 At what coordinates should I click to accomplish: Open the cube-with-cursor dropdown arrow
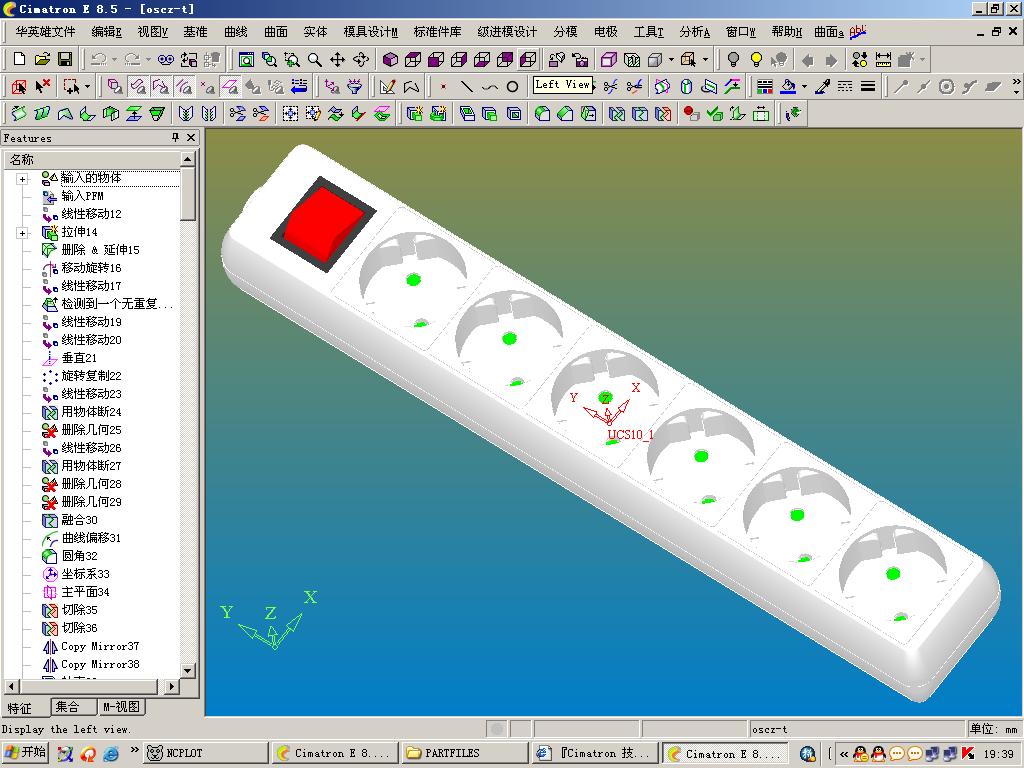tap(705, 60)
